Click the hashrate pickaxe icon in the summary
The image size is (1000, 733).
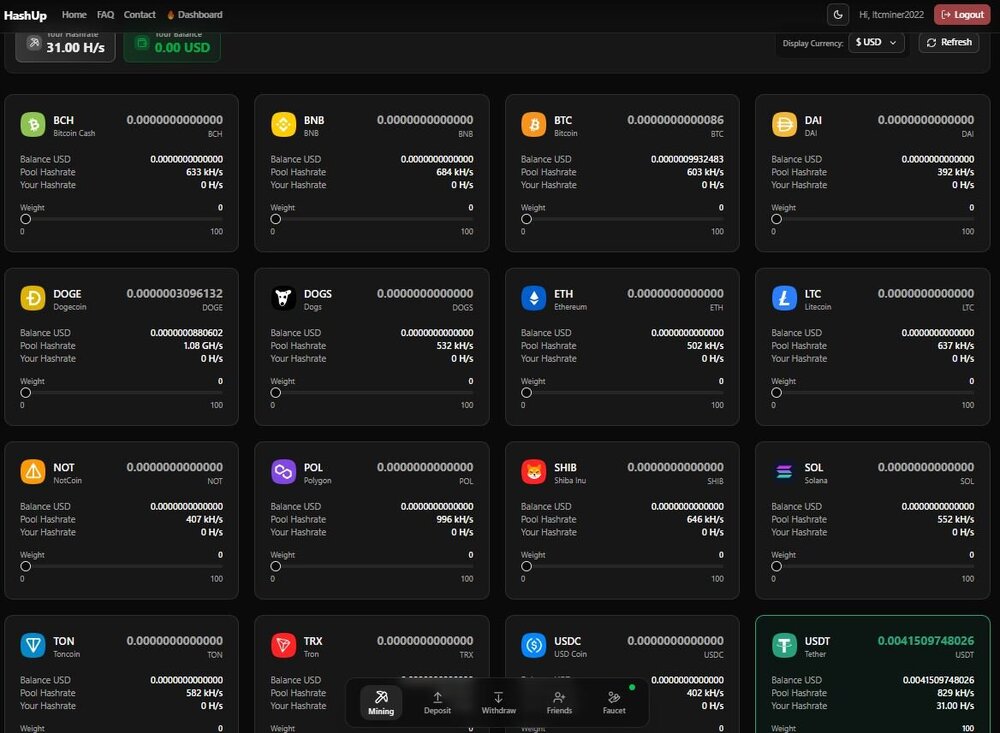(x=34, y=43)
